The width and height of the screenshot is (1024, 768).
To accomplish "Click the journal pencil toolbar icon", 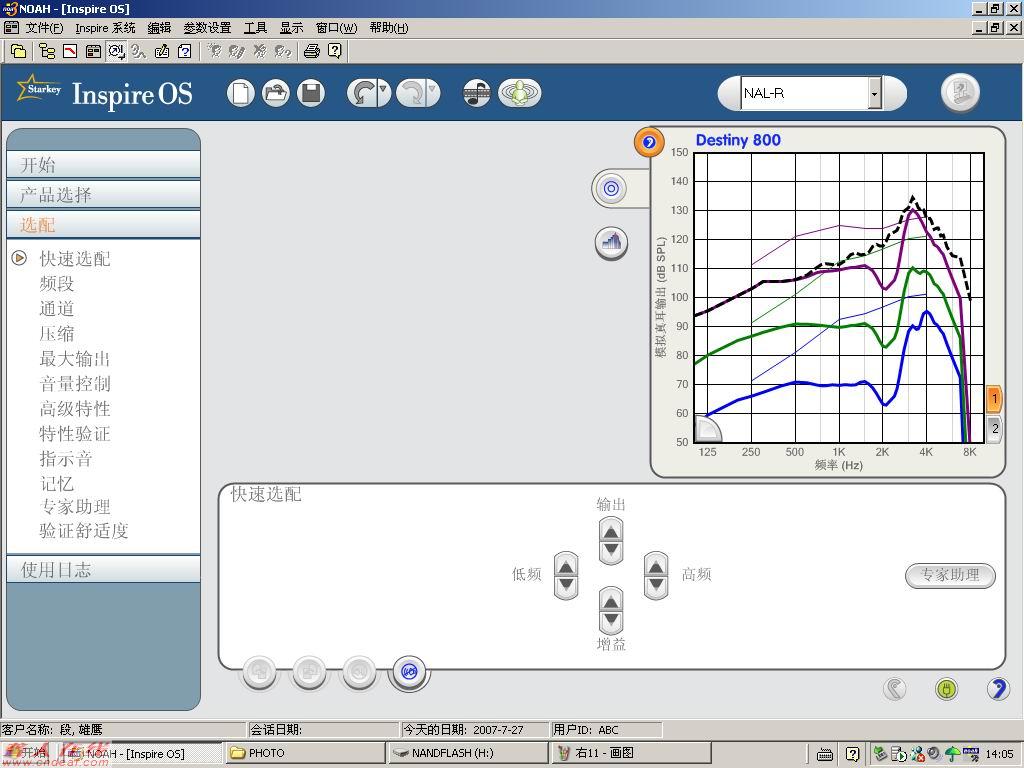I will [162, 51].
